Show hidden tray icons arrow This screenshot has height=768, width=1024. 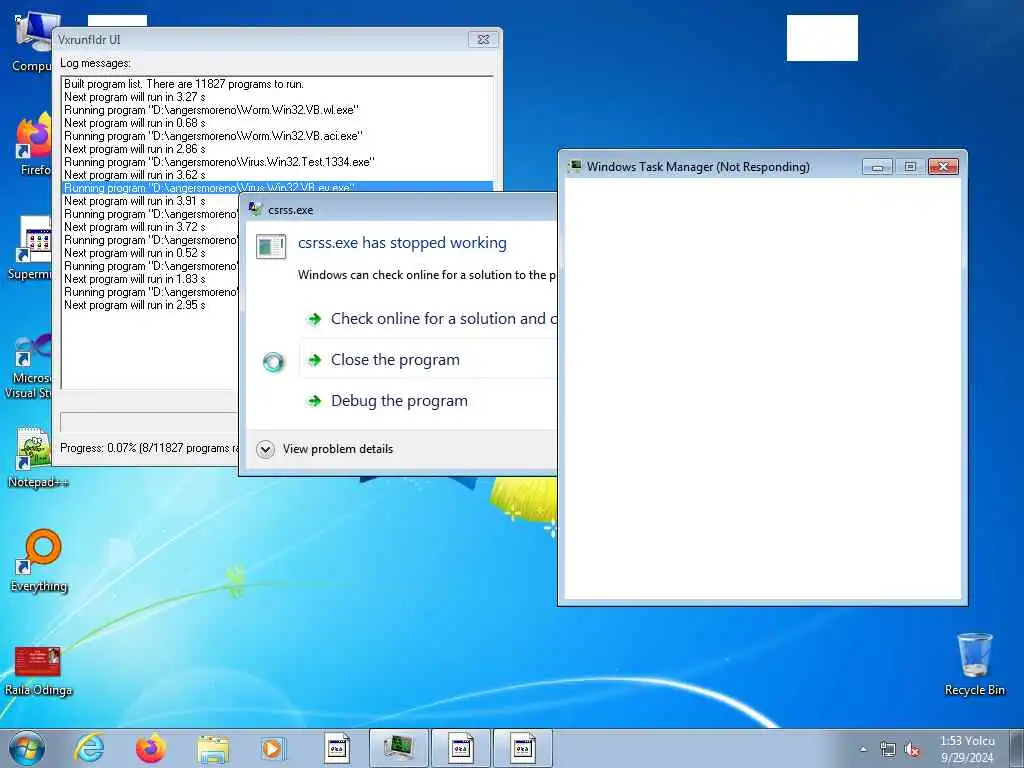point(863,749)
